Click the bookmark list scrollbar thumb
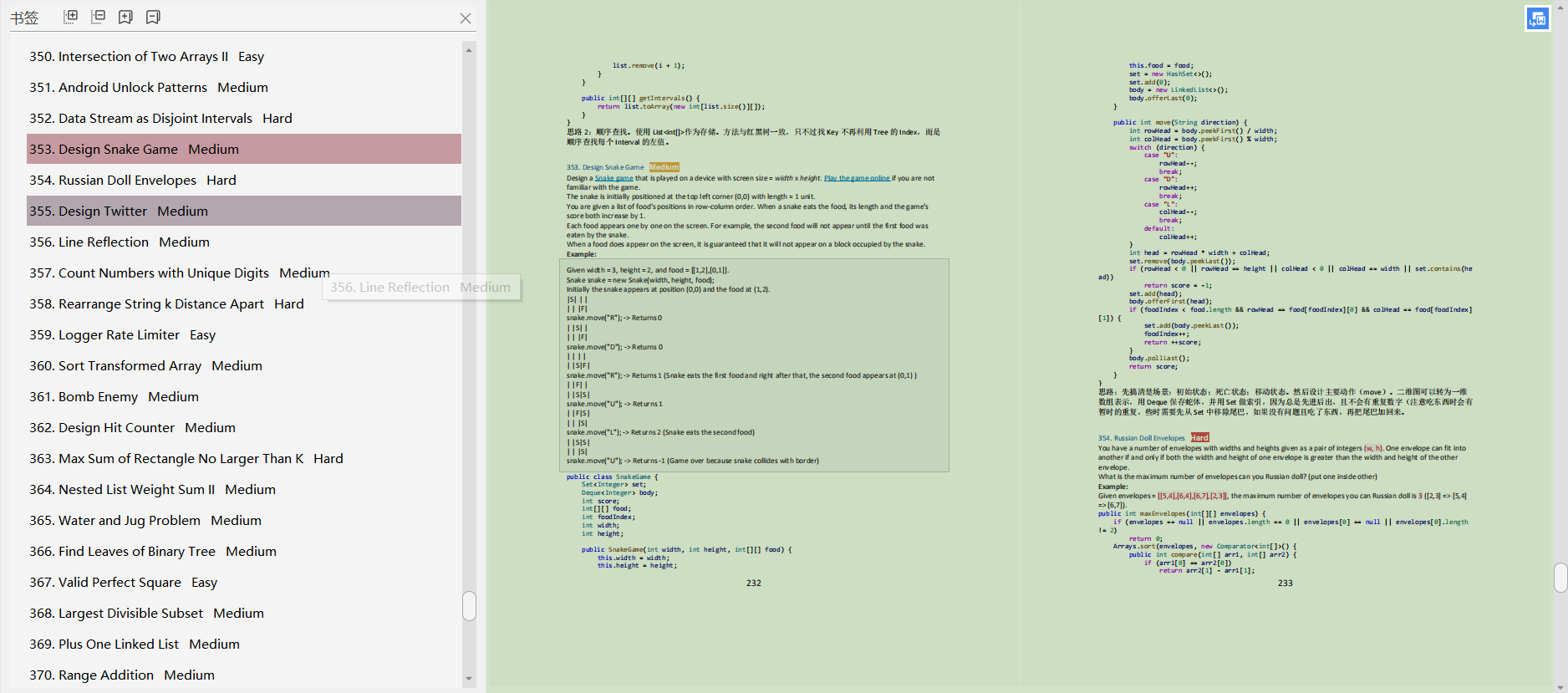Image resolution: width=1568 pixels, height=693 pixels. click(470, 606)
